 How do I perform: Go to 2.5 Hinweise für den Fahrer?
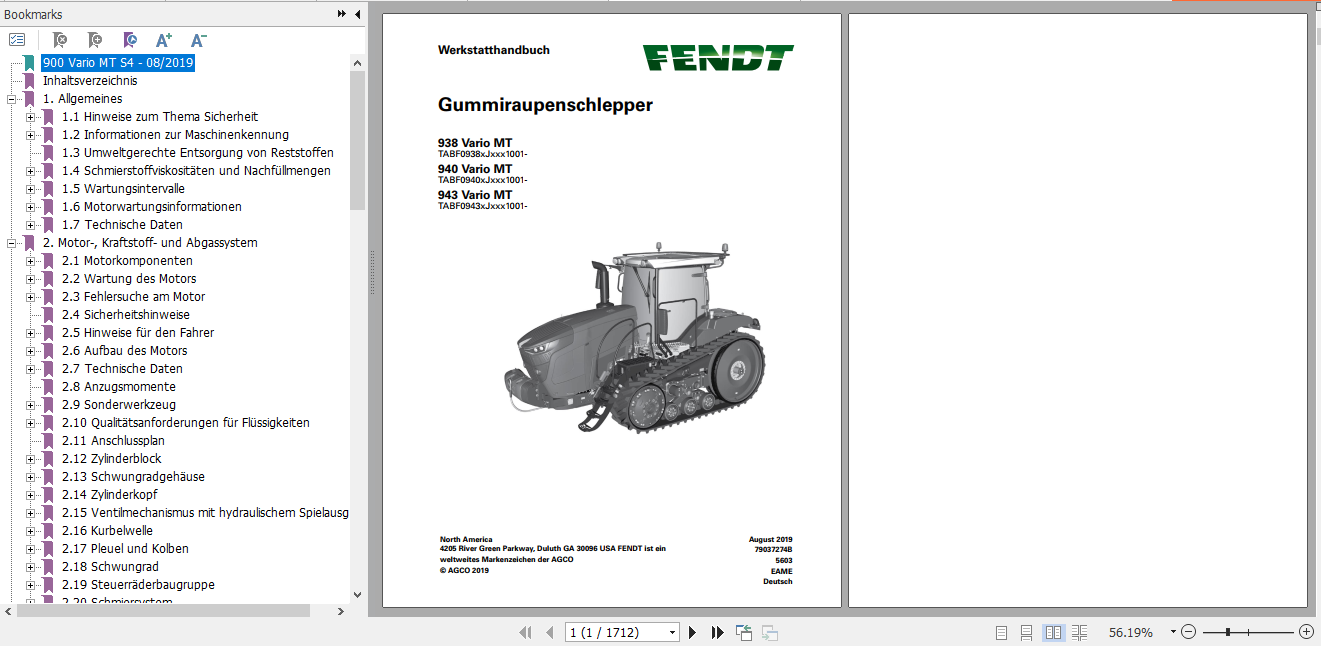pos(138,333)
